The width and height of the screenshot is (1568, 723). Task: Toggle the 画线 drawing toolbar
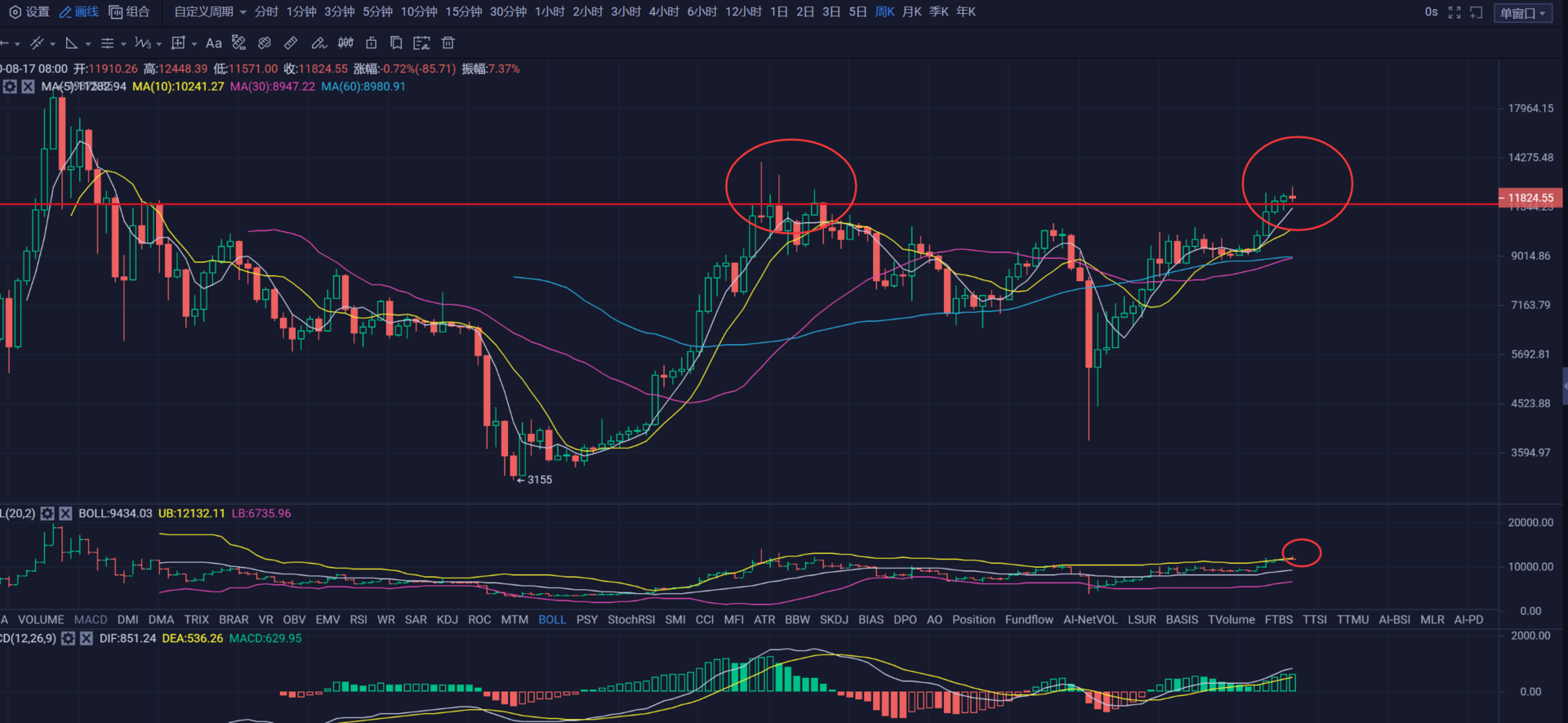79,12
